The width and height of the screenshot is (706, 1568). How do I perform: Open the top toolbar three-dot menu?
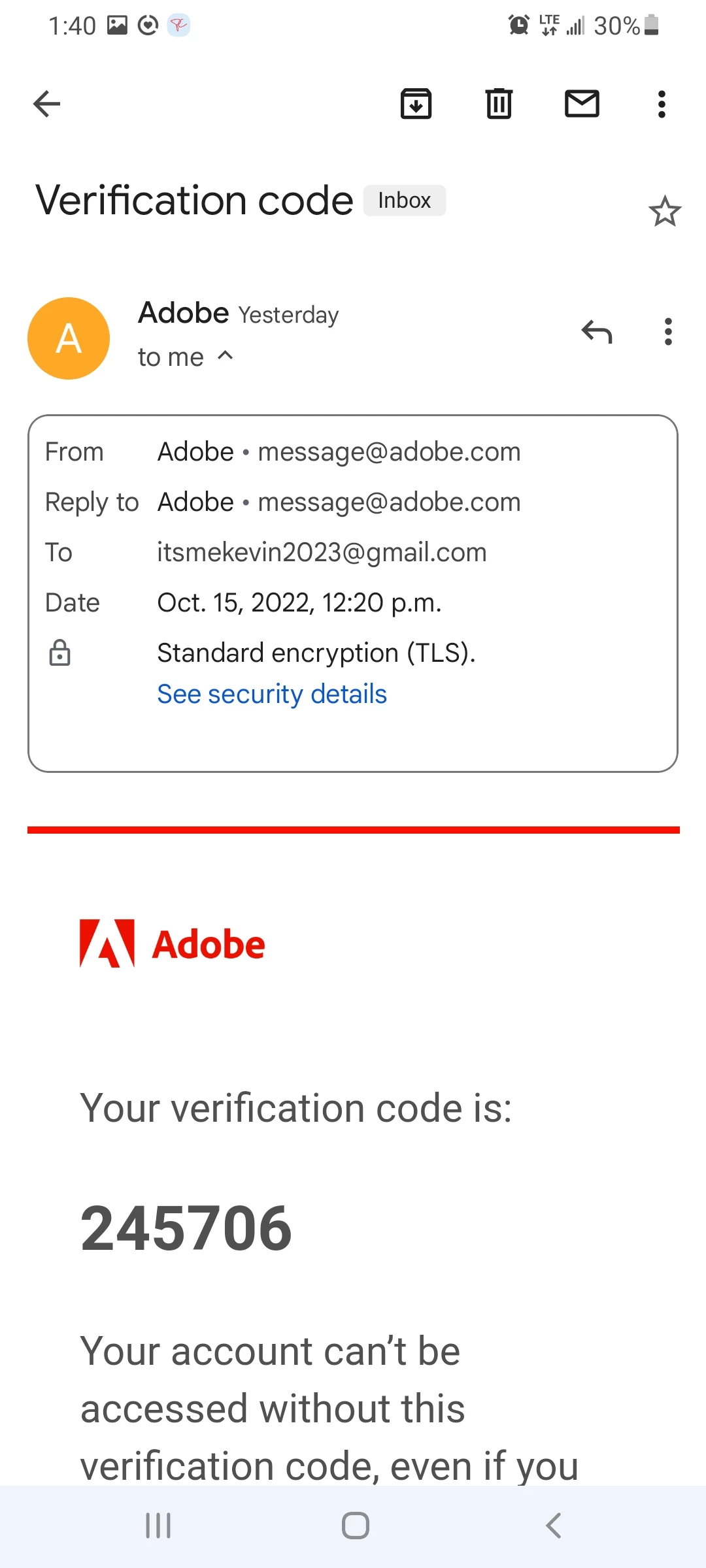[x=662, y=104]
